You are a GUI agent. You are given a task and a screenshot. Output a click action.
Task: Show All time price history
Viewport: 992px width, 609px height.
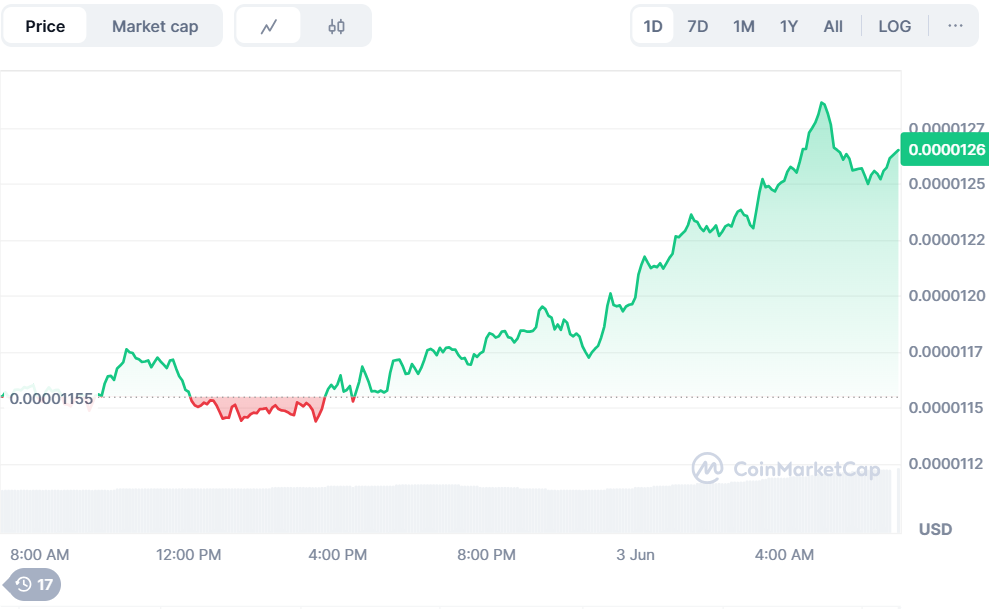click(833, 26)
